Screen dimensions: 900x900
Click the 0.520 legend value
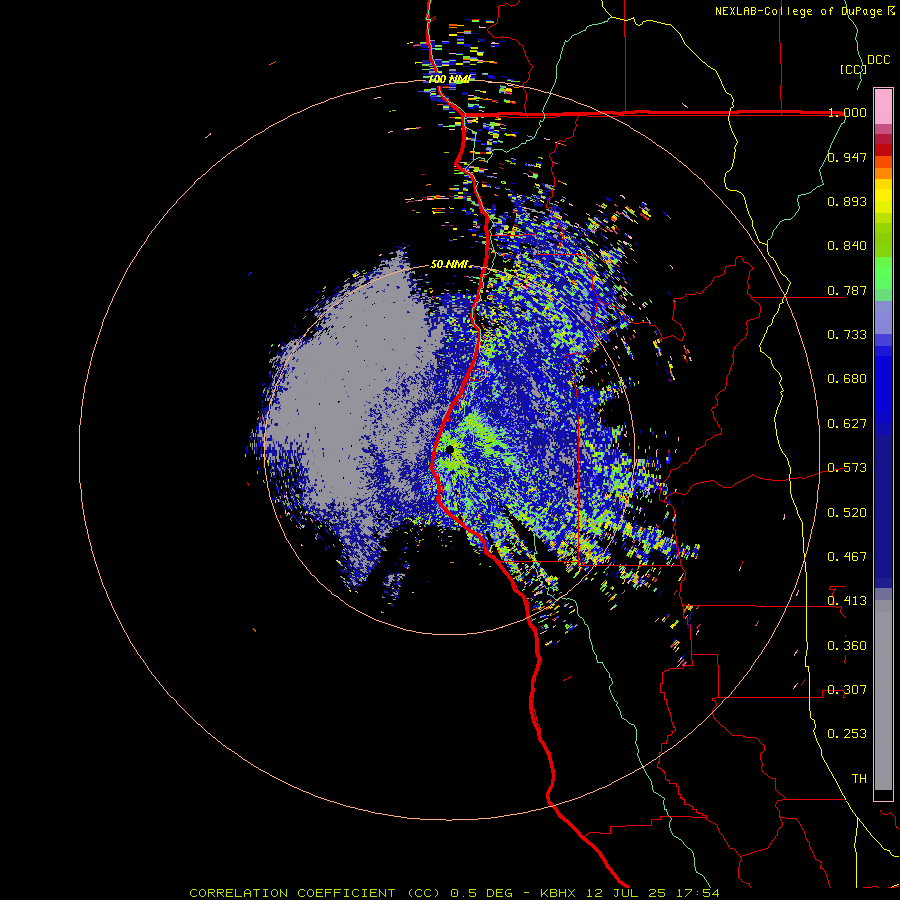pos(847,513)
